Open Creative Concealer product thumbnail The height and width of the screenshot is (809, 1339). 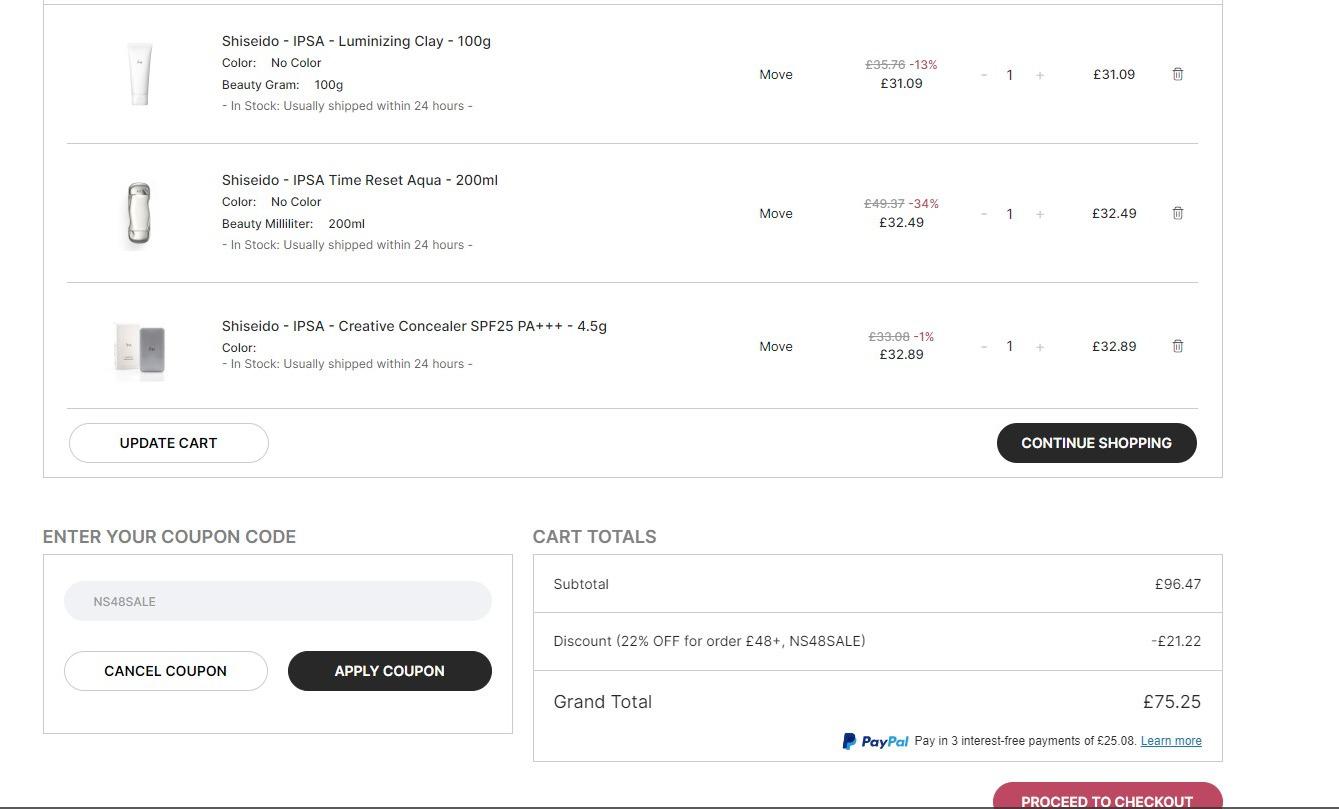140,348
